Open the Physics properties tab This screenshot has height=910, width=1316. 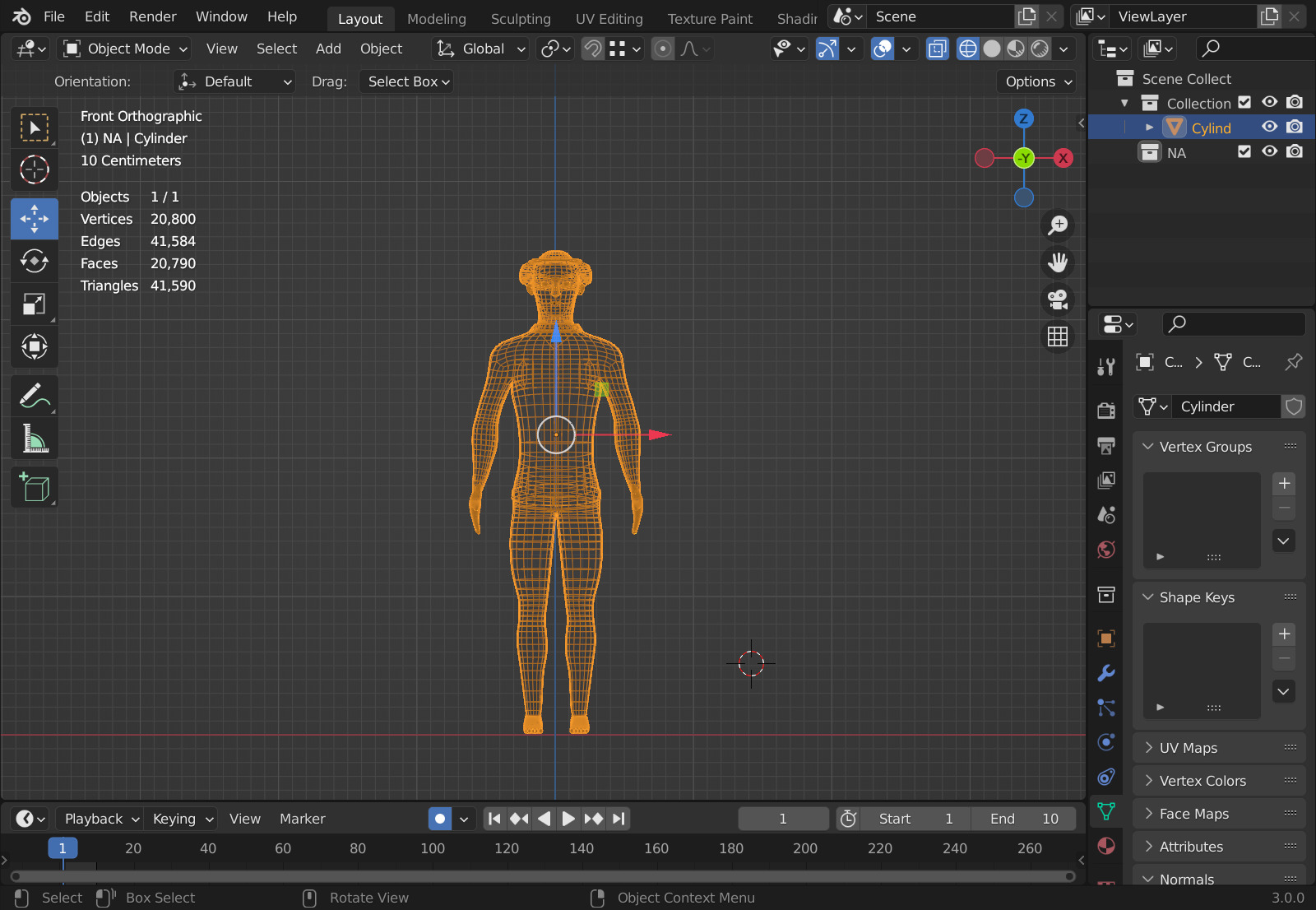(1106, 742)
